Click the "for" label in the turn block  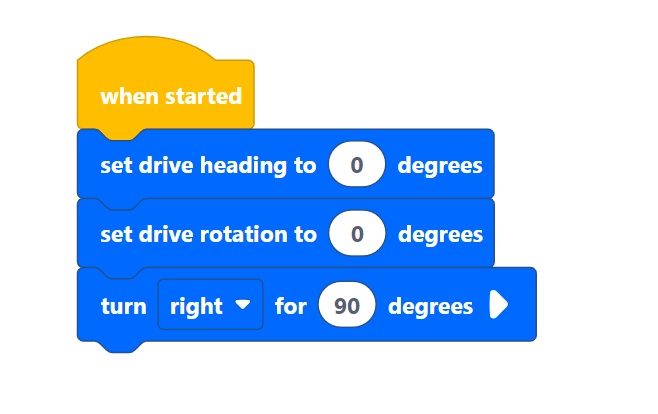tap(290, 306)
